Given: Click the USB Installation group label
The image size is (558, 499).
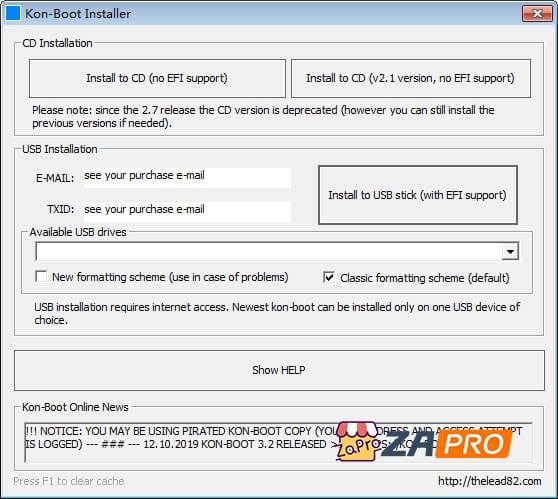Looking at the screenshot, I should (60, 149).
